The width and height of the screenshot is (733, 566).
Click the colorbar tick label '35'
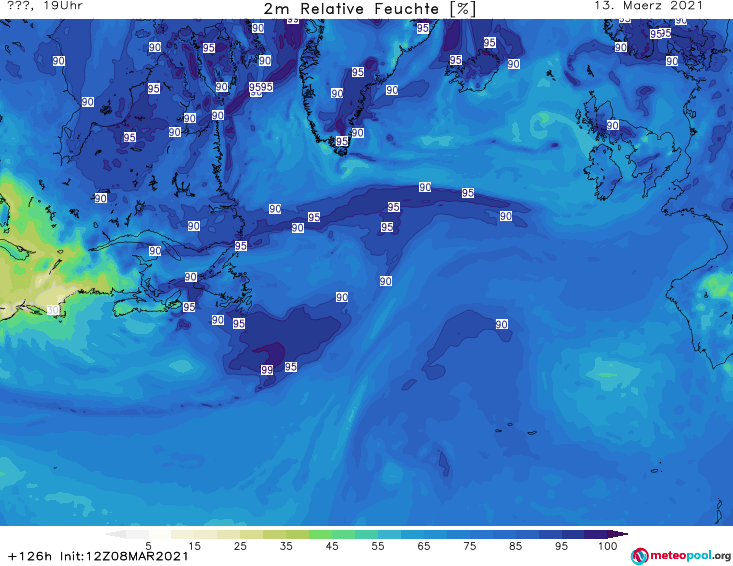click(286, 546)
